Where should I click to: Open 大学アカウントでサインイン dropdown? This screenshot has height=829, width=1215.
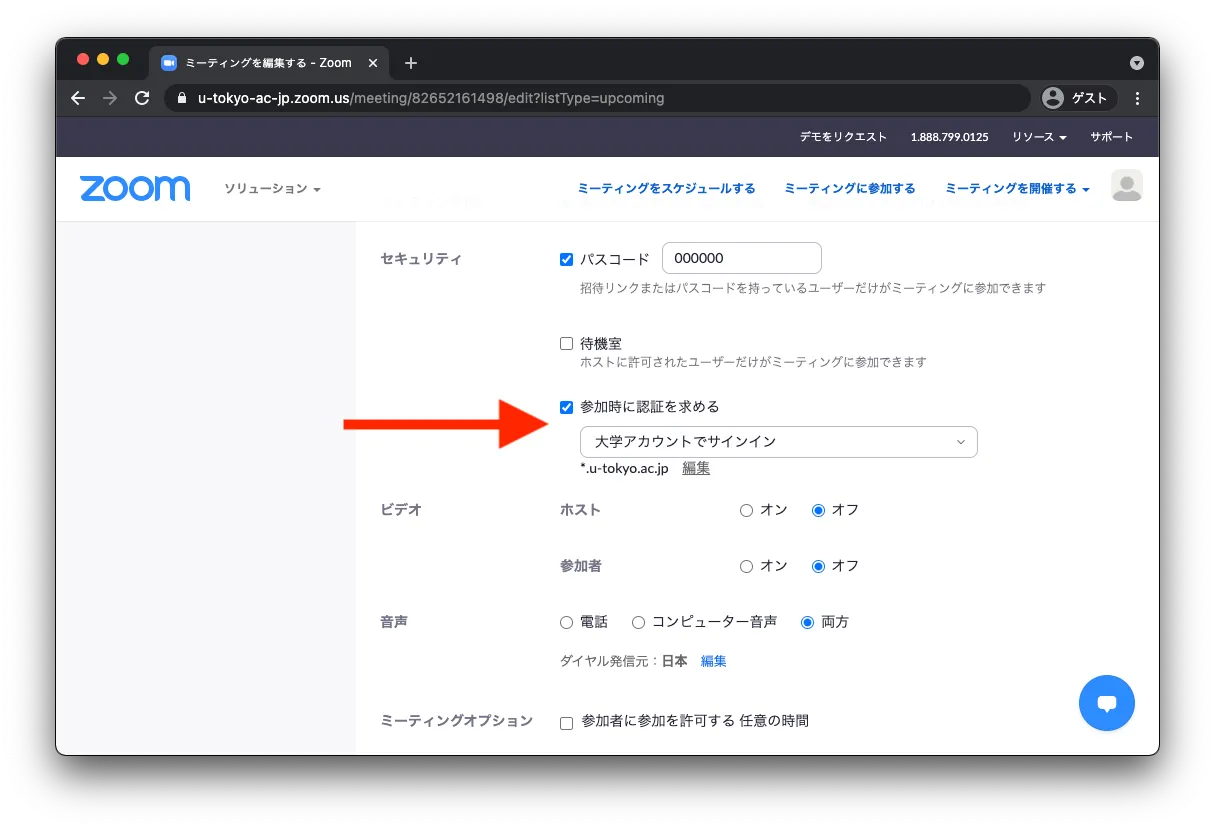coord(778,441)
